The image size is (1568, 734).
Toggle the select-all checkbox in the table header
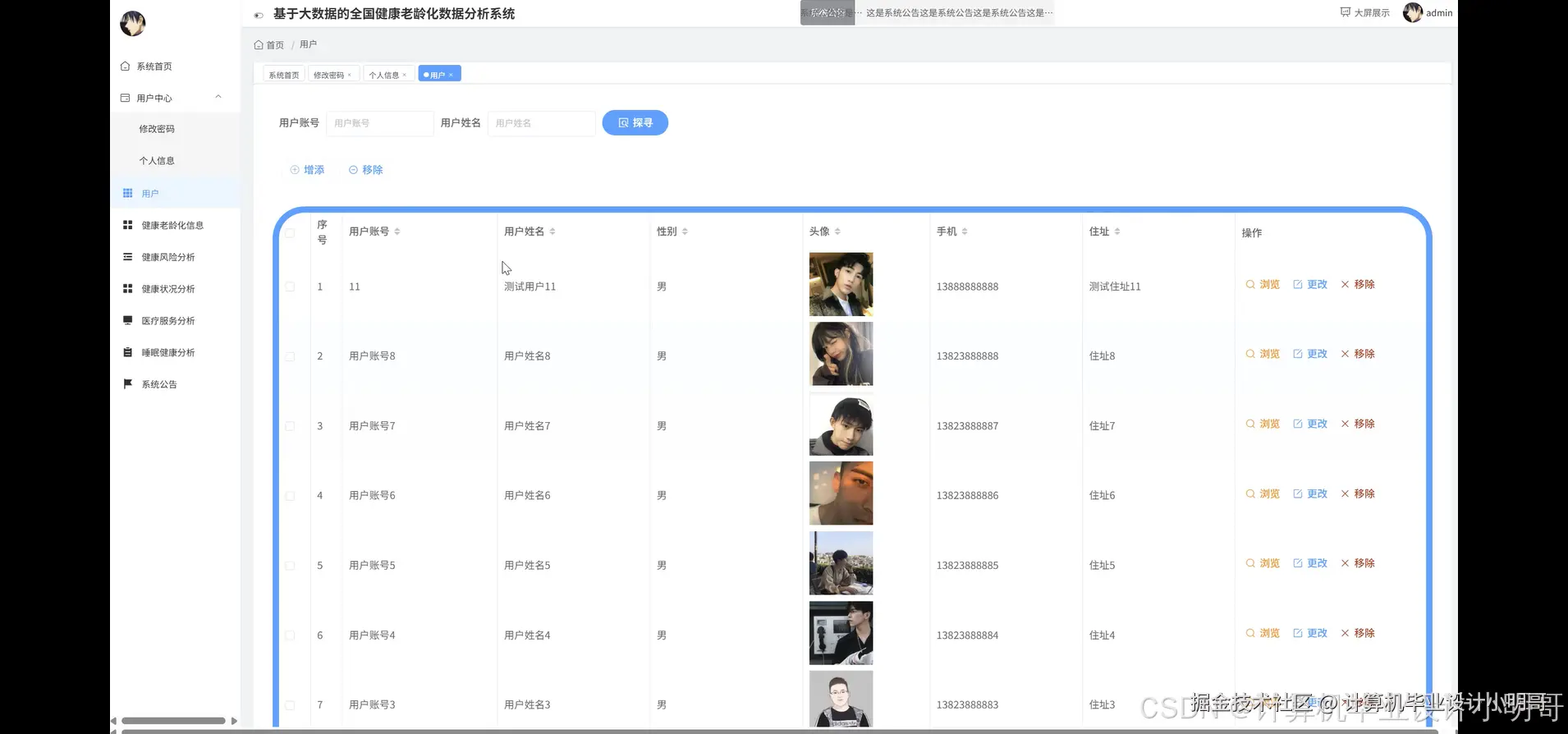(x=290, y=232)
